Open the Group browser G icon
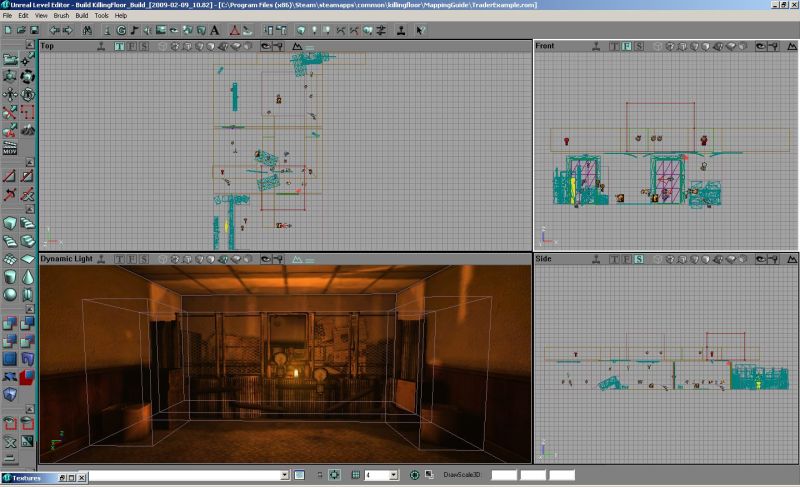Viewport: 800px width, 487px height. point(121,31)
